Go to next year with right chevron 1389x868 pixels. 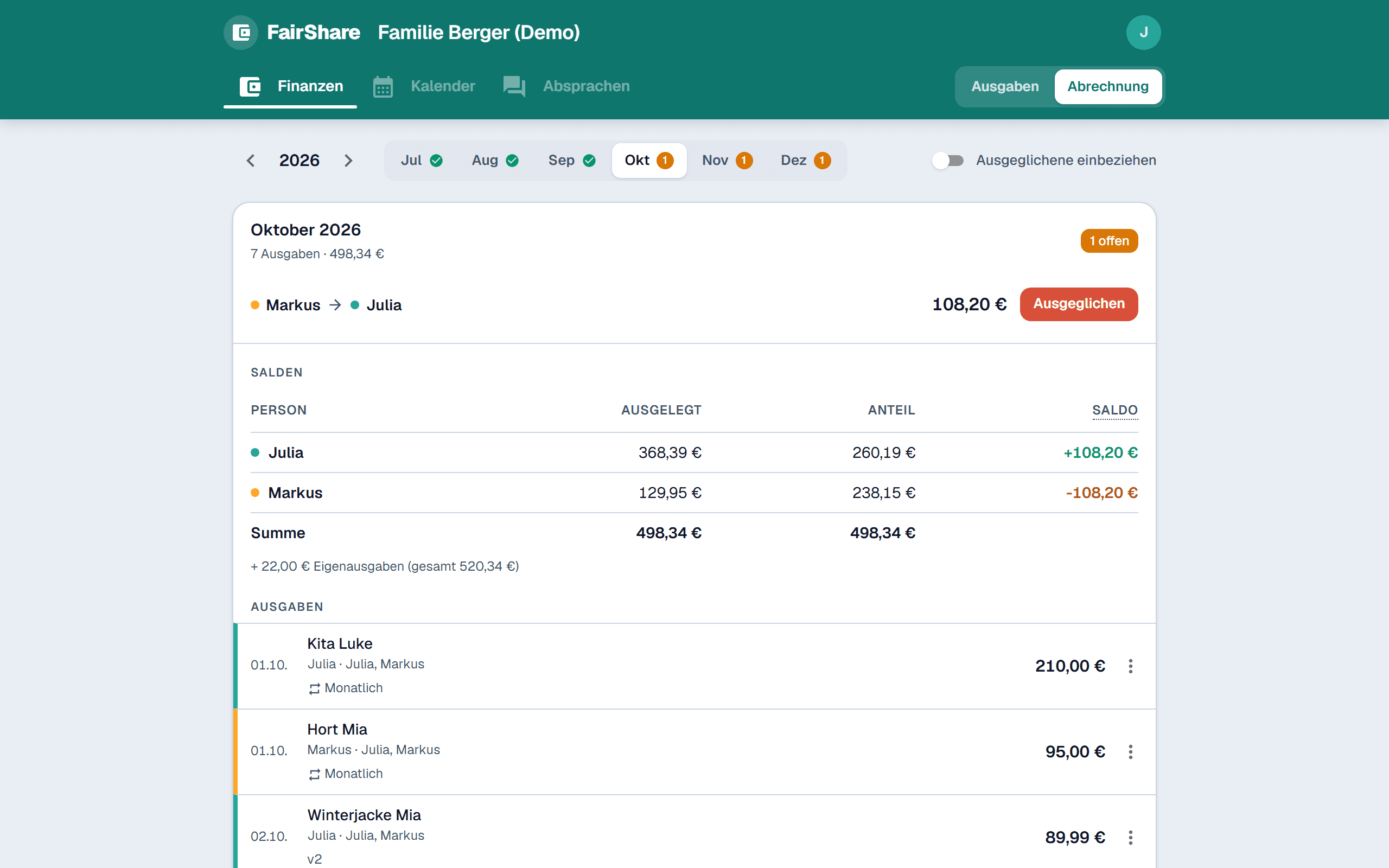[348, 161]
